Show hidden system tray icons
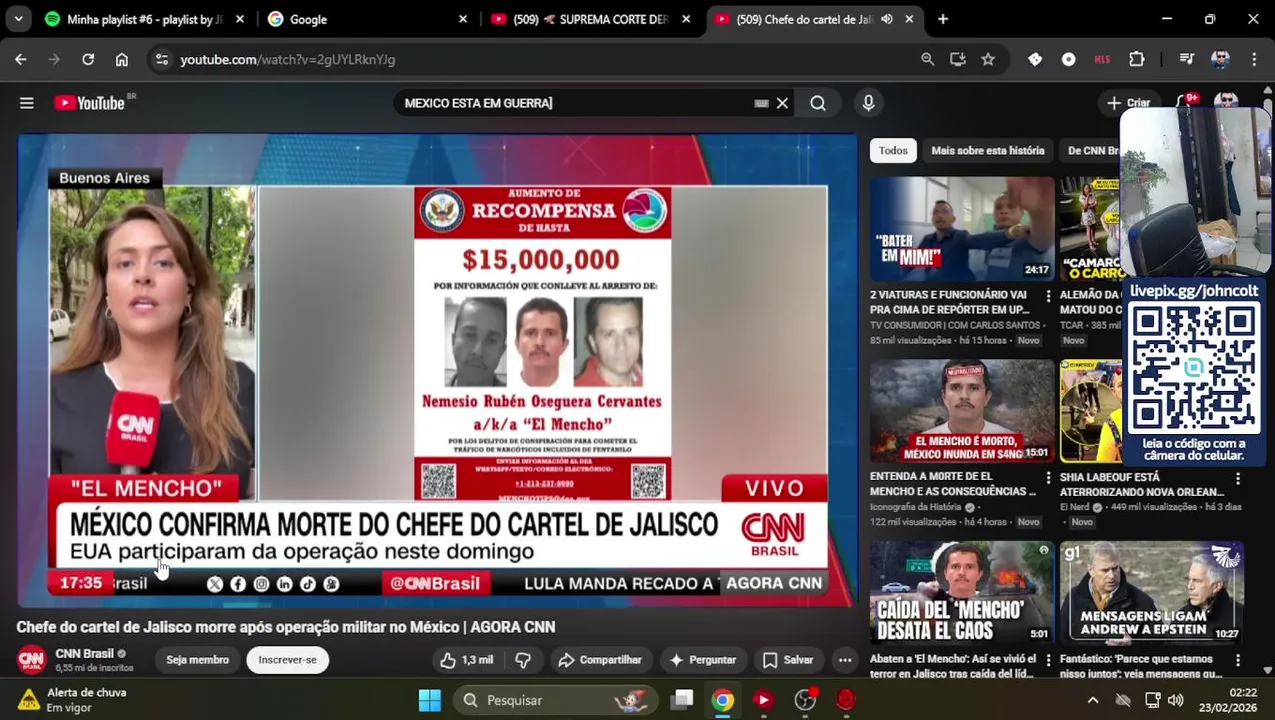The image size is (1275, 720). [1093, 700]
